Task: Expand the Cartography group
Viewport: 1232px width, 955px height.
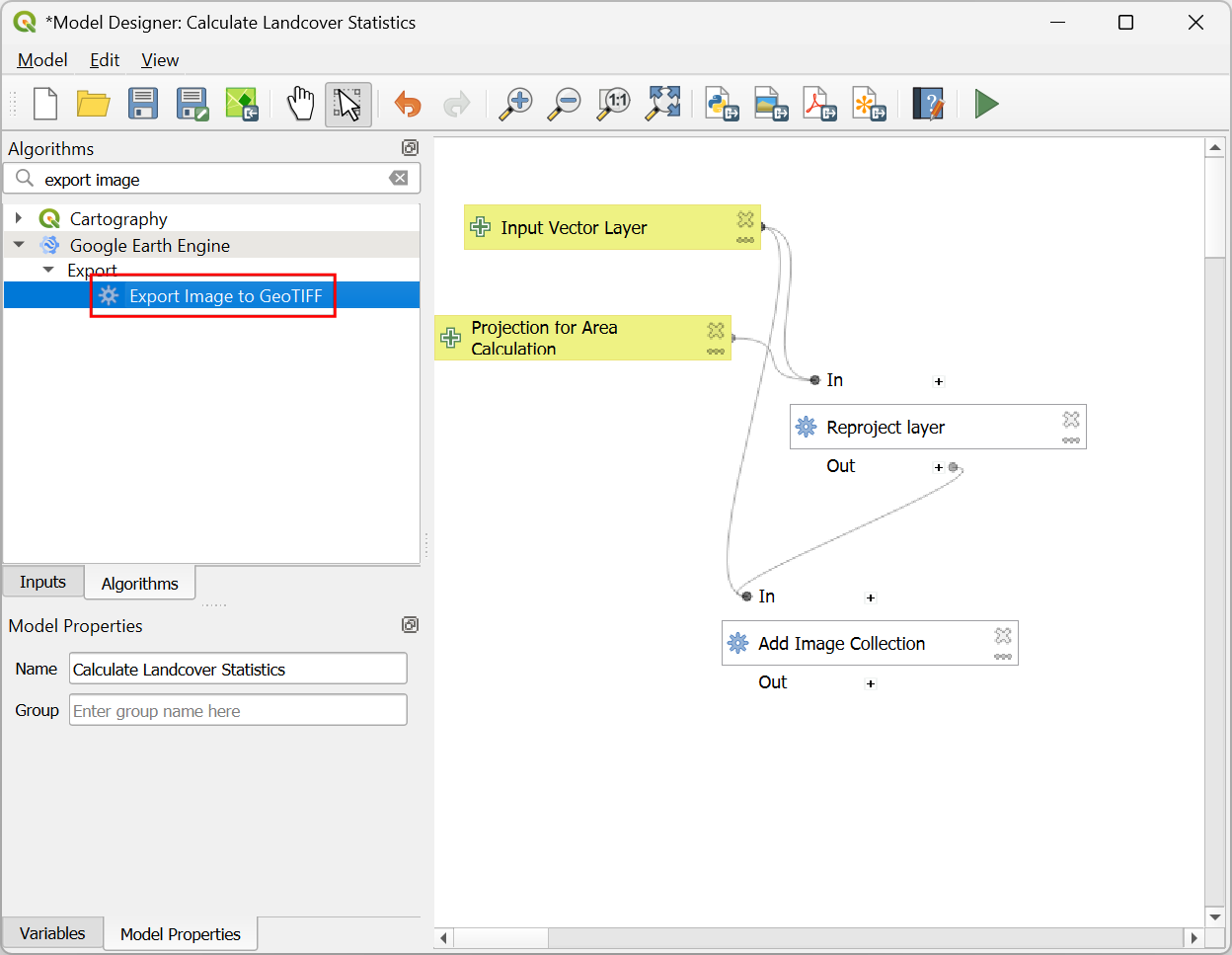Action: [19, 218]
